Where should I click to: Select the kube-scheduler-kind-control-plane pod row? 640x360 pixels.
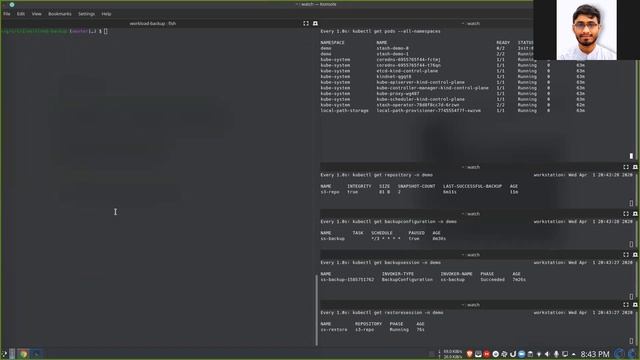[453, 99]
